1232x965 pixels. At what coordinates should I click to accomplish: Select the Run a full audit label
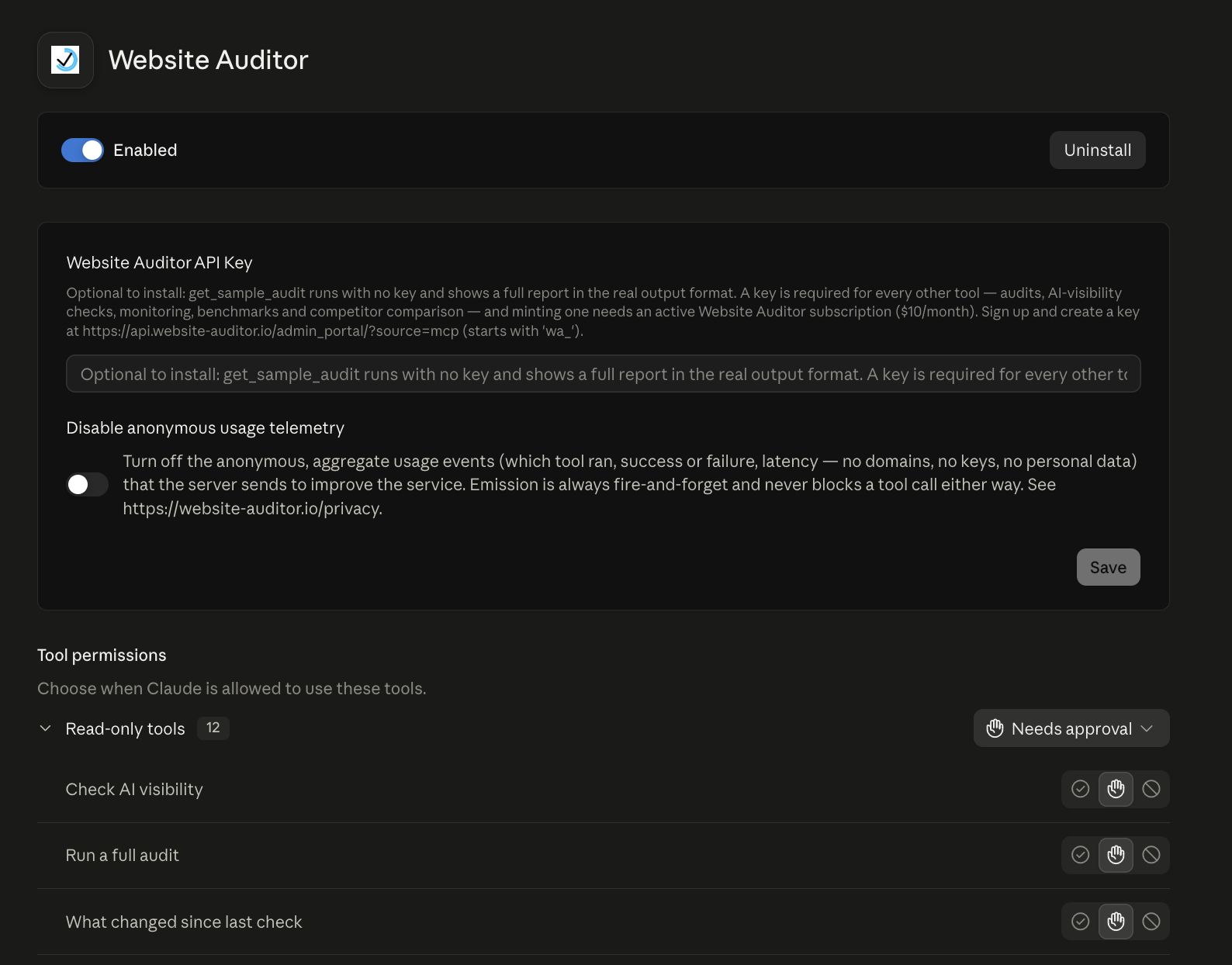point(122,855)
